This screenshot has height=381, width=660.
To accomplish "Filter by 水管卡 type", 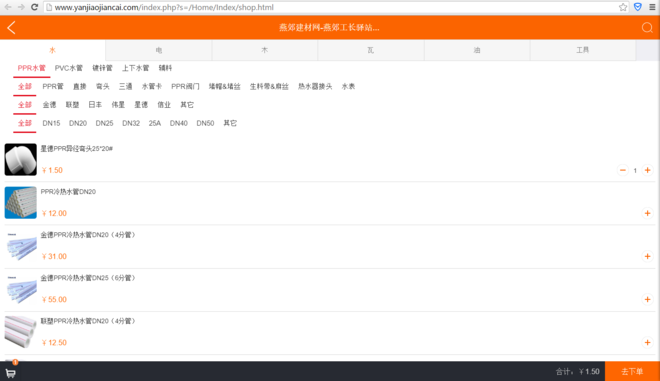I will 152,86.
